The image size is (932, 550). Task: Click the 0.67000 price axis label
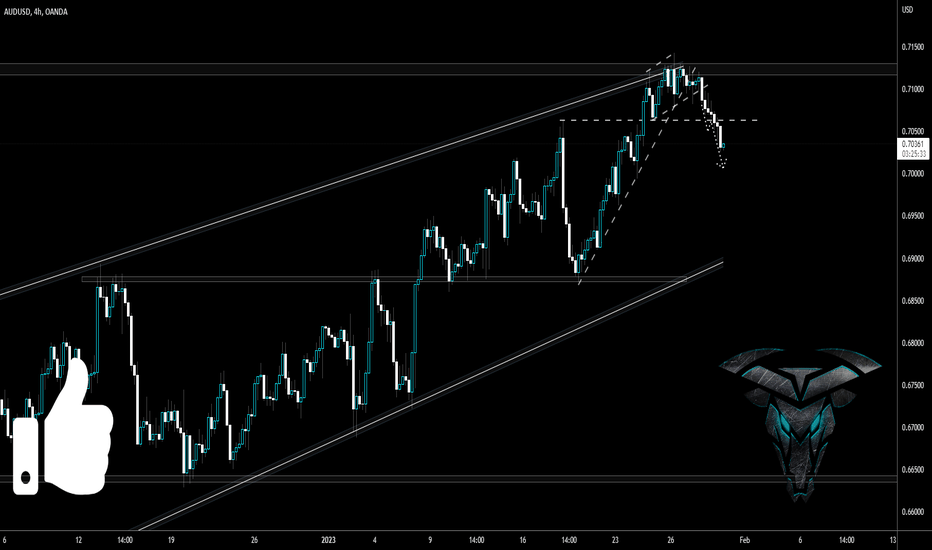pos(913,428)
